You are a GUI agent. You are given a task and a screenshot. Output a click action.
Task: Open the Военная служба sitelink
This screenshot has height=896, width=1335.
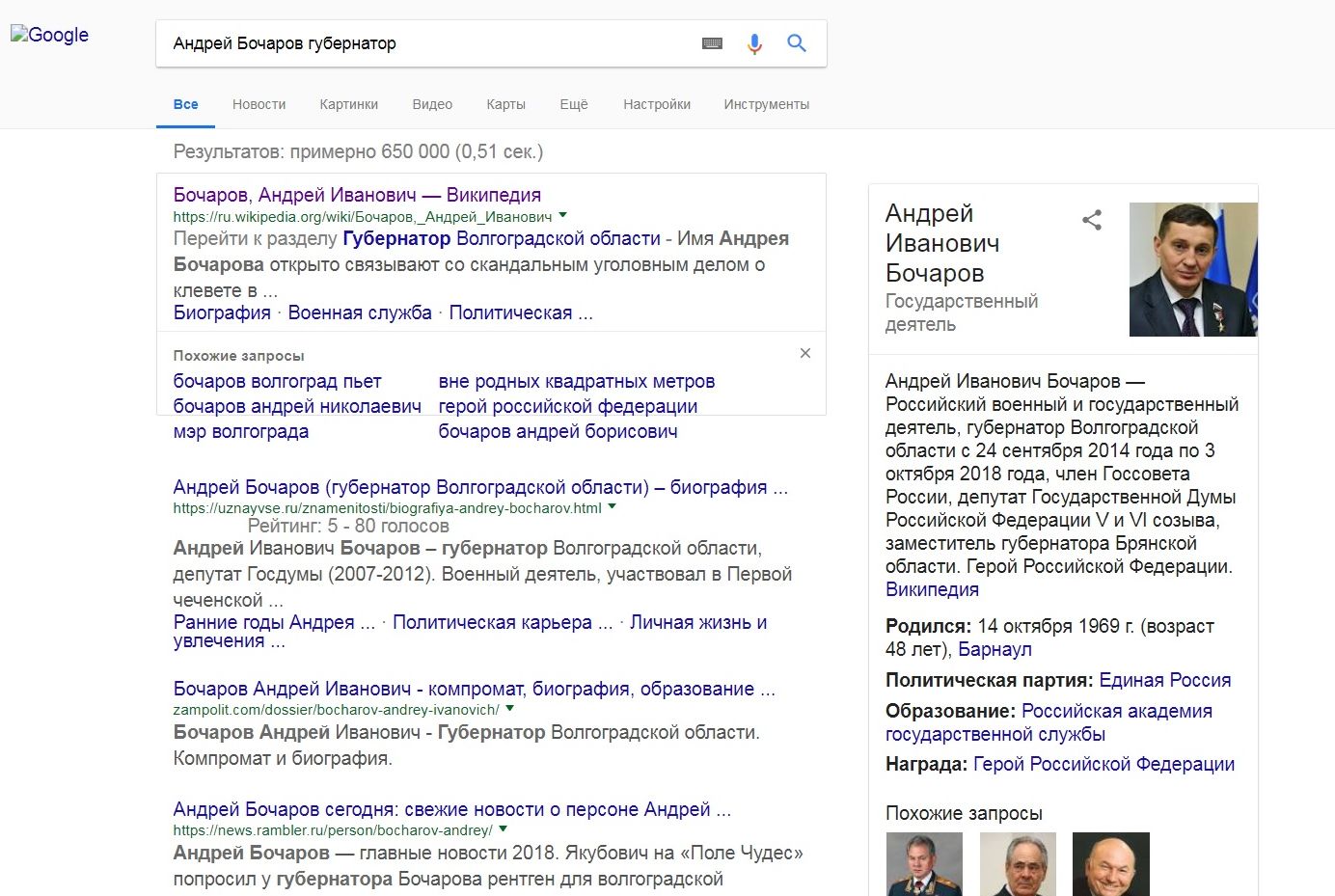click(360, 312)
